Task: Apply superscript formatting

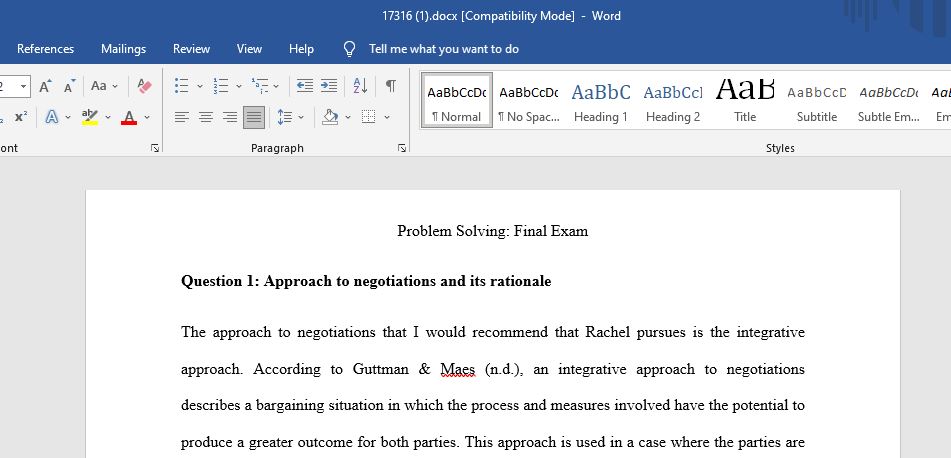Action: point(21,116)
